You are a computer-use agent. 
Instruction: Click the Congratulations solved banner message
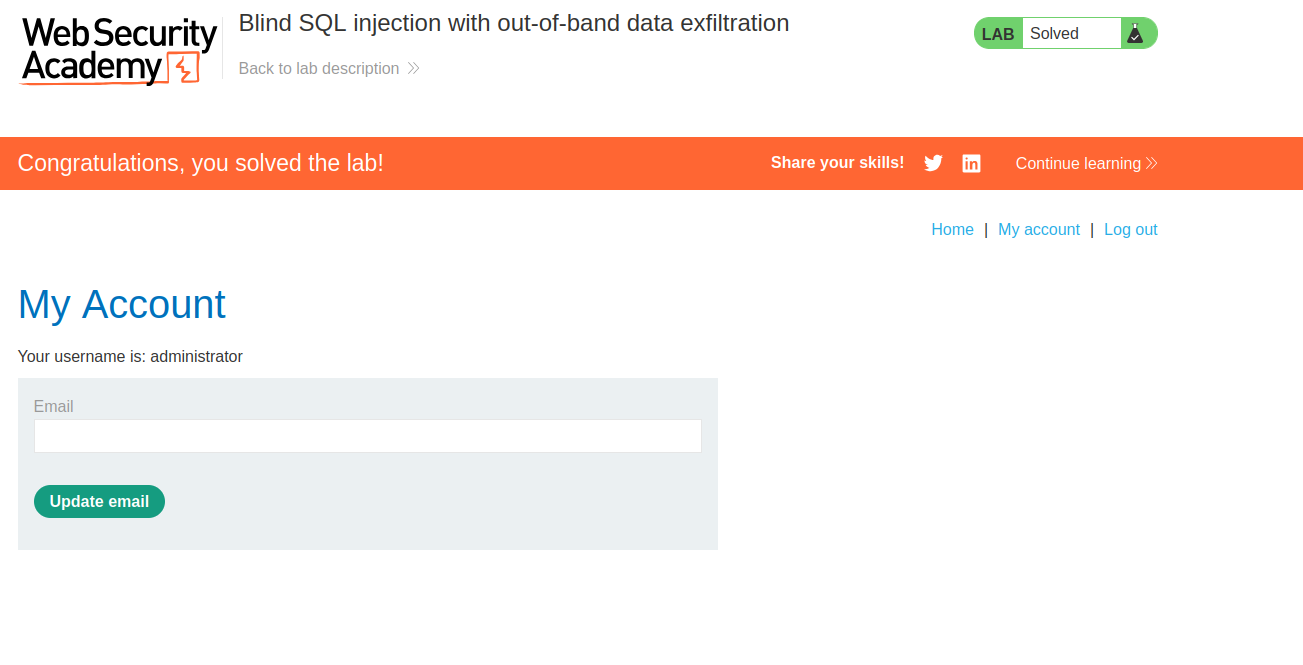(201, 163)
